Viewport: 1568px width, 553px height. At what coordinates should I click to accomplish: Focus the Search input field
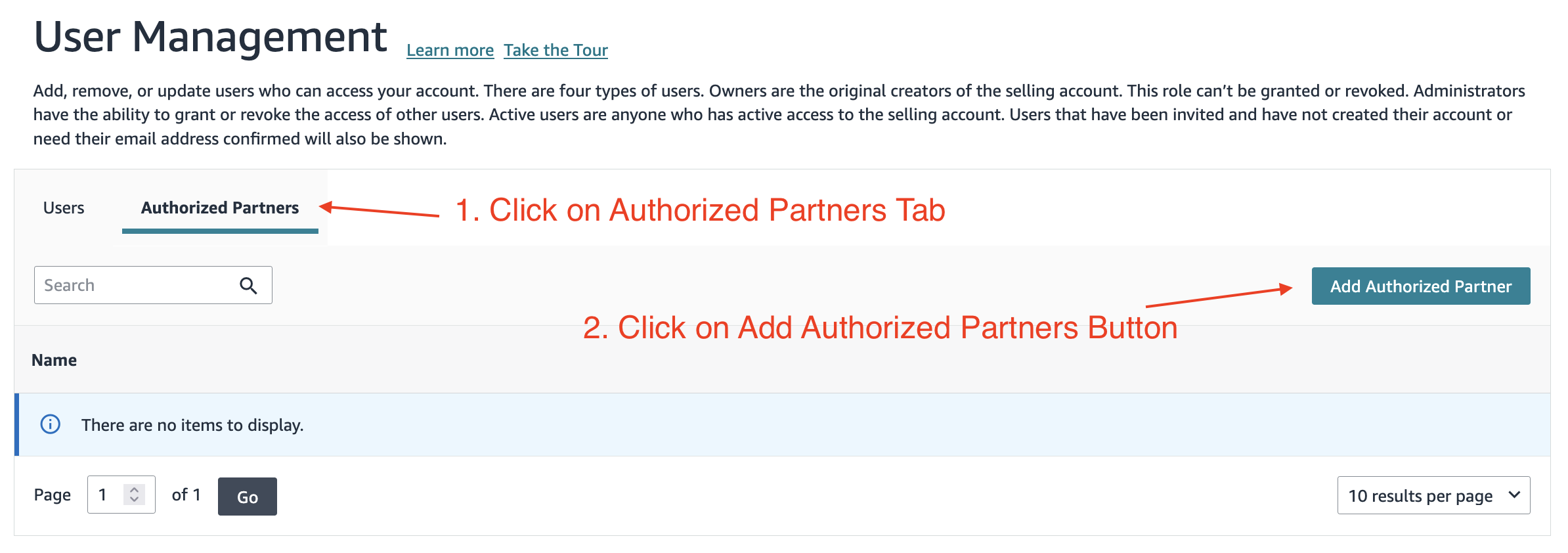(153, 285)
